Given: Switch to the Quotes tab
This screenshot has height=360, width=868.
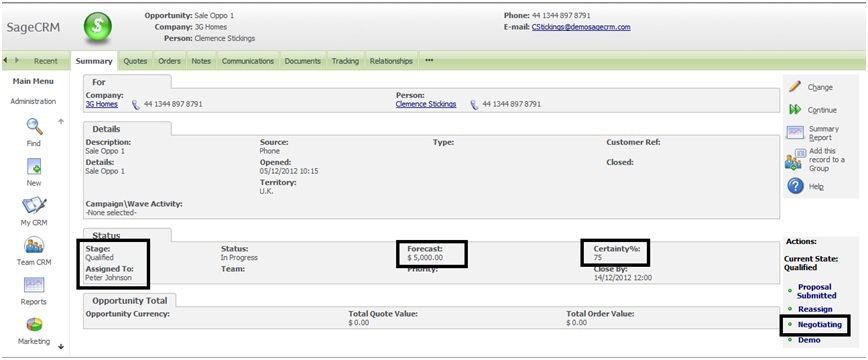Looking at the screenshot, I should (135, 61).
